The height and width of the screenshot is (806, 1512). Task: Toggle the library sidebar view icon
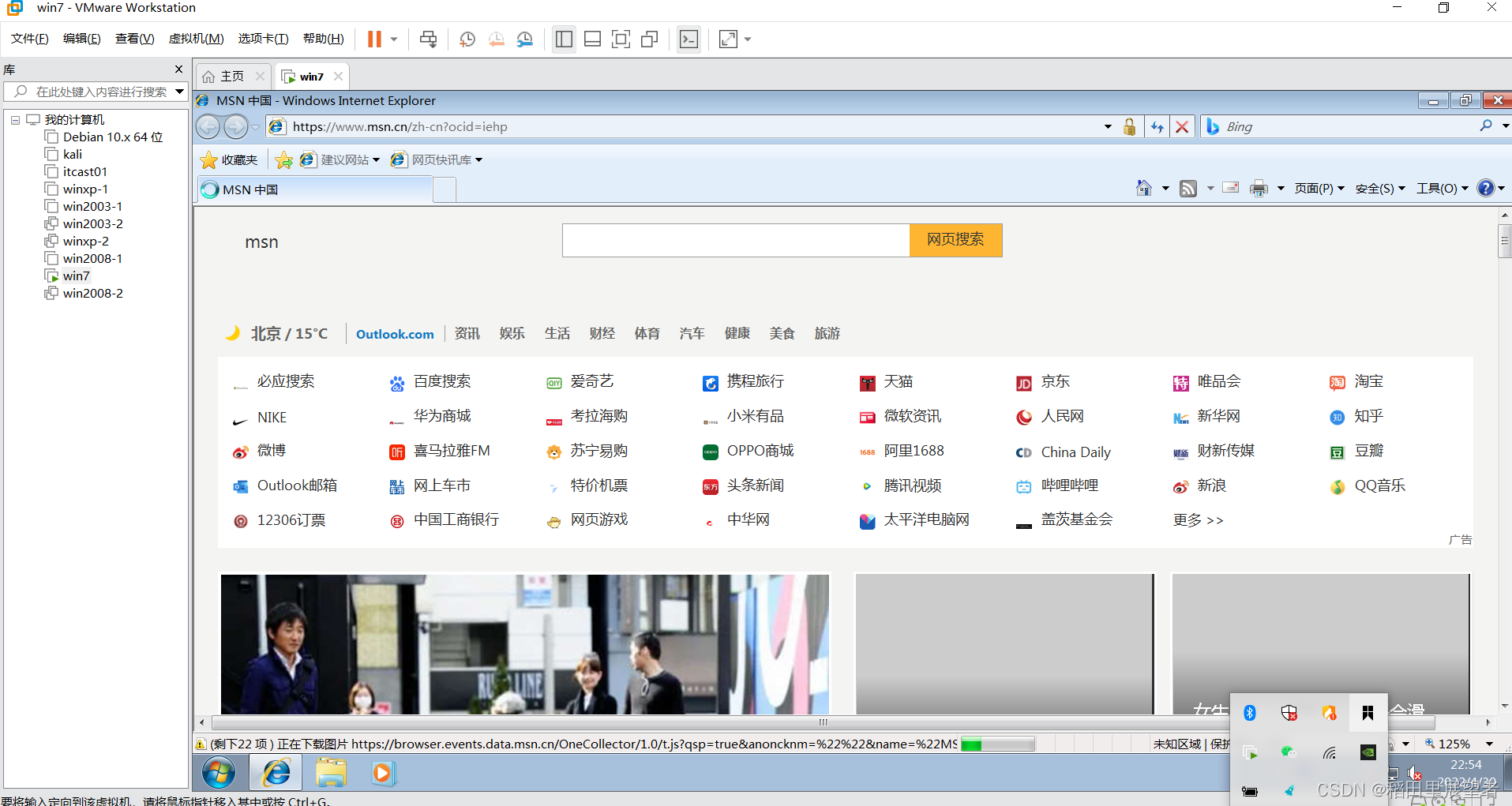564,39
